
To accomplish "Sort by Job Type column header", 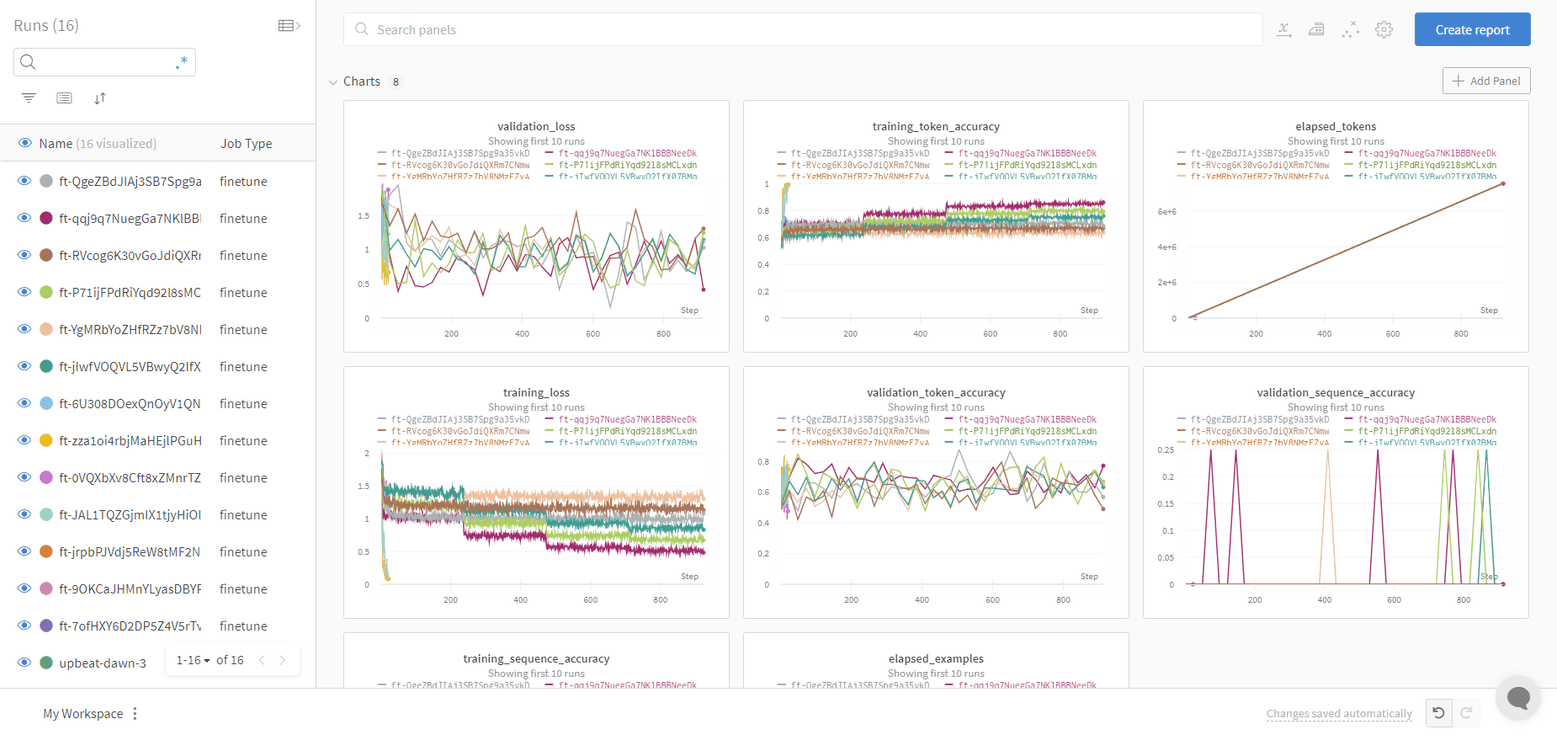I will coord(246,144).
